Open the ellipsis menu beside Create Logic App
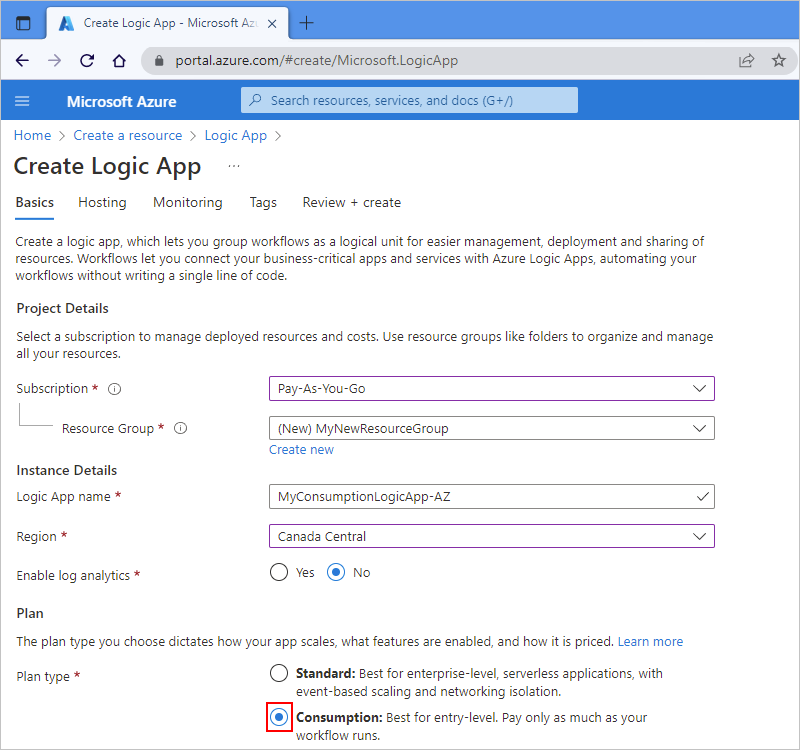This screenshot has width=800, height=750. point(234,166)
